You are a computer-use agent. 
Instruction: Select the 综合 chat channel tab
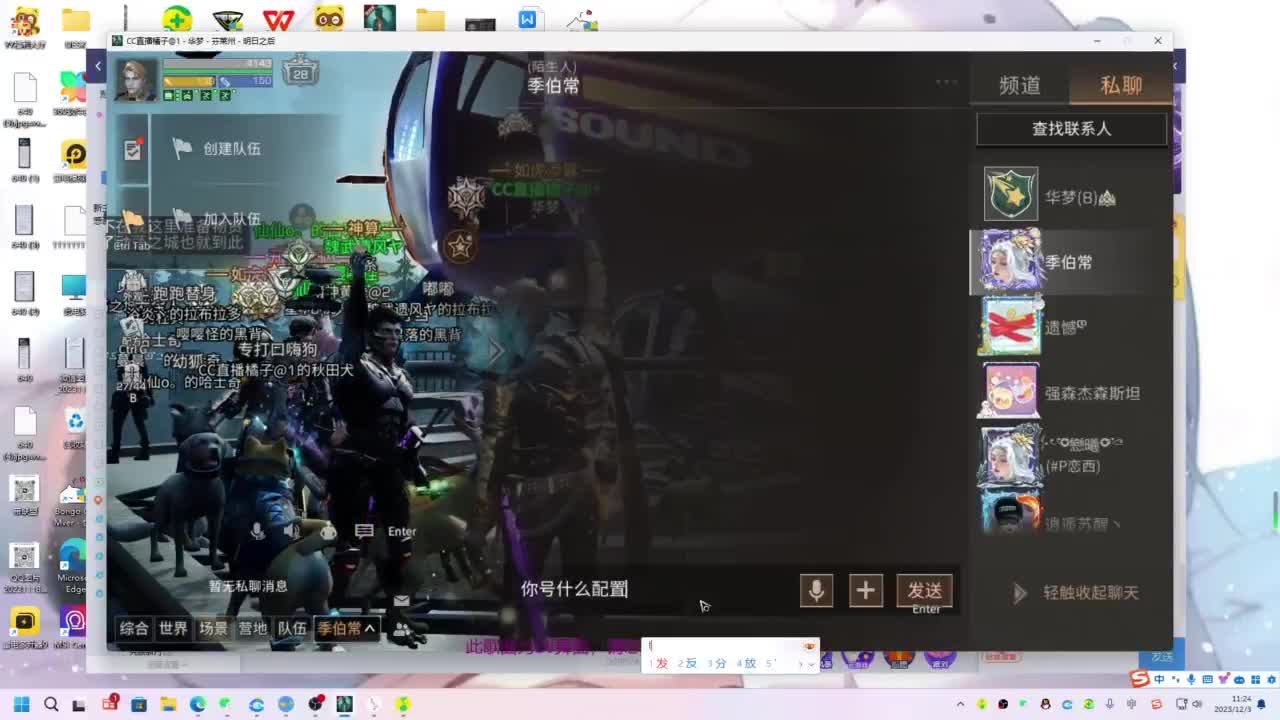[134, 628]
